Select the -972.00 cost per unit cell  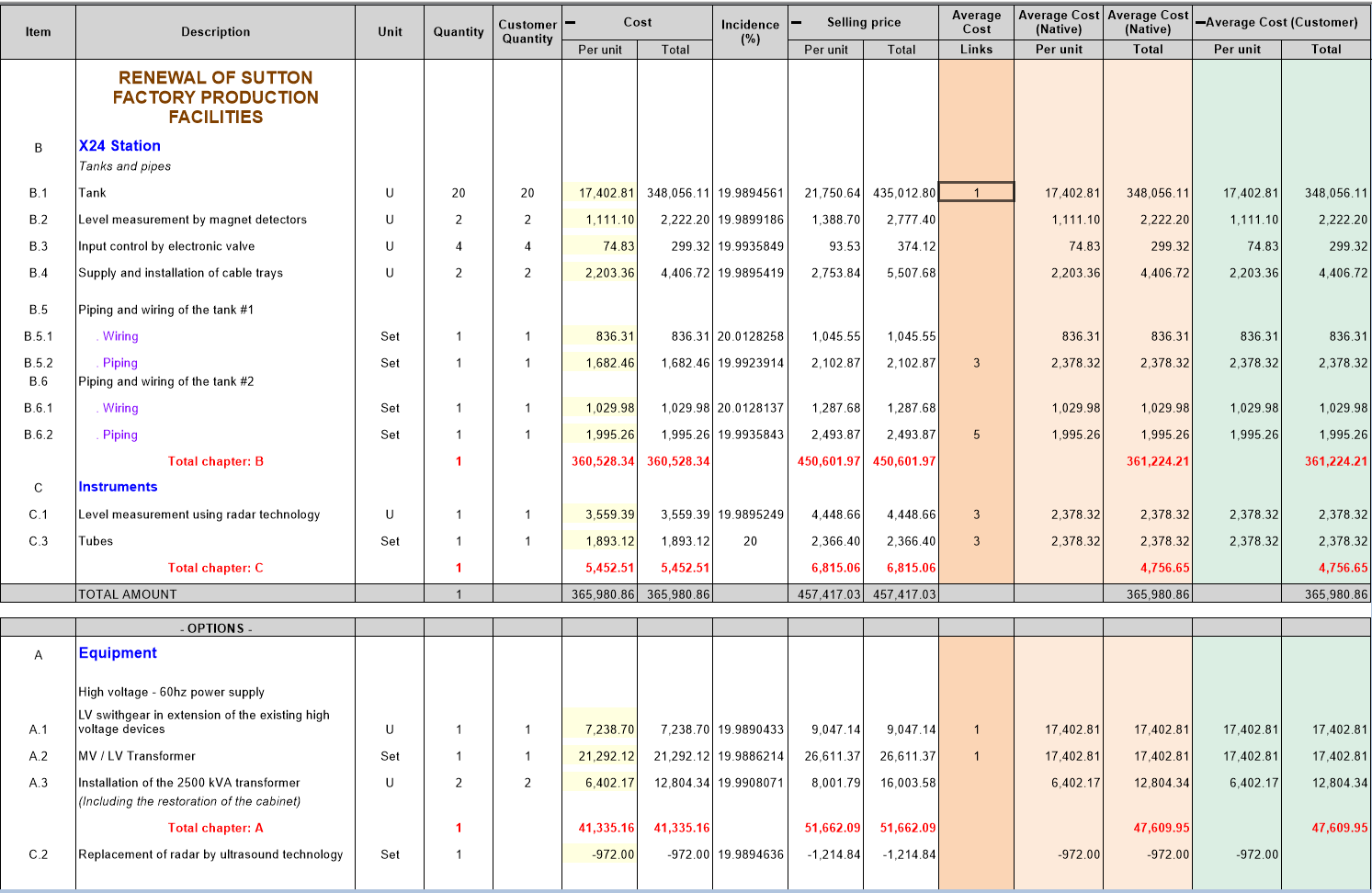coord(600,854)
